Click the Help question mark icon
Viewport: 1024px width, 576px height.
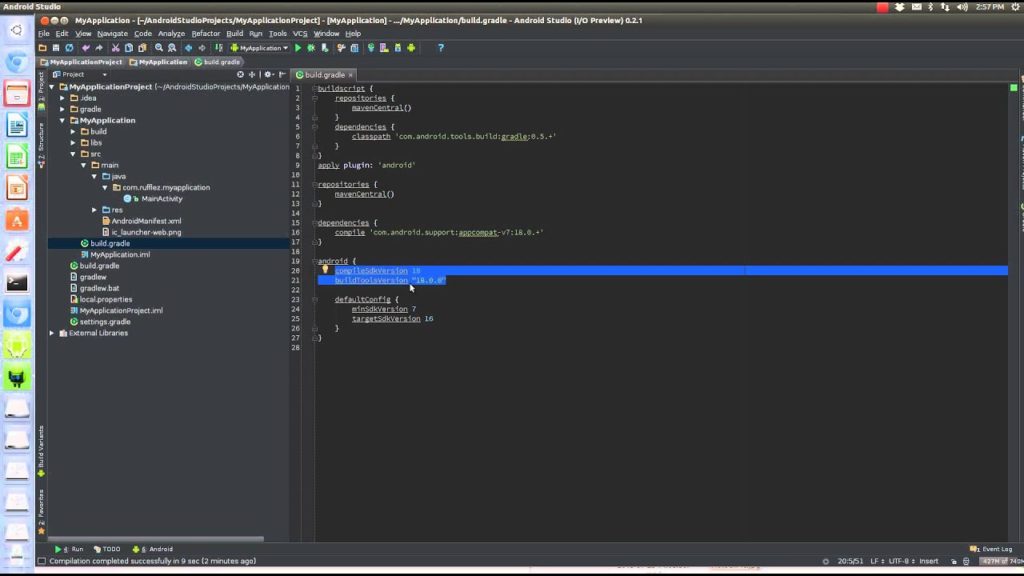441,48
